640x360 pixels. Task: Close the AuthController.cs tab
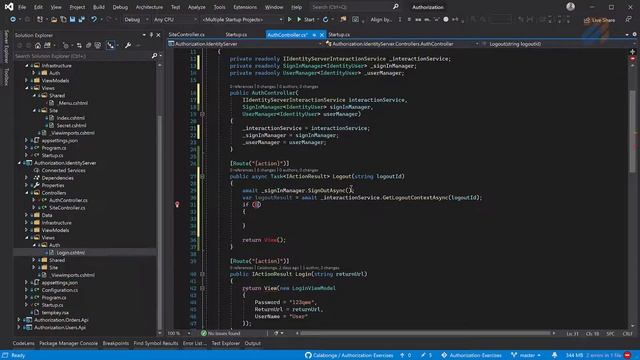click(322, 35)
